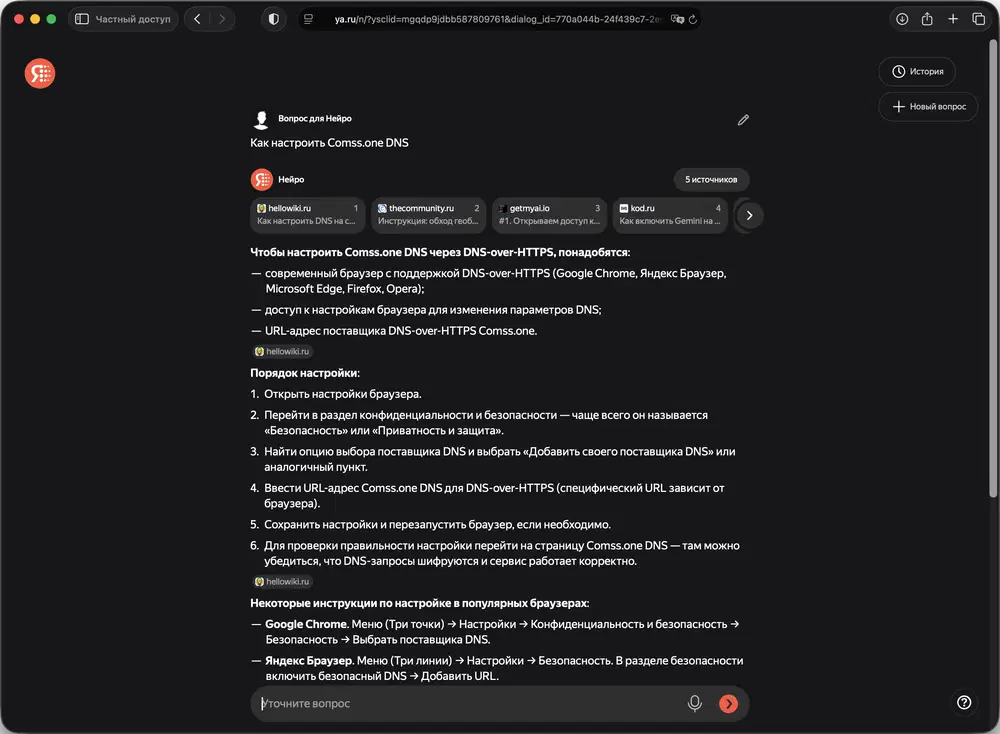Open help question mark icon

pos(964,703)
